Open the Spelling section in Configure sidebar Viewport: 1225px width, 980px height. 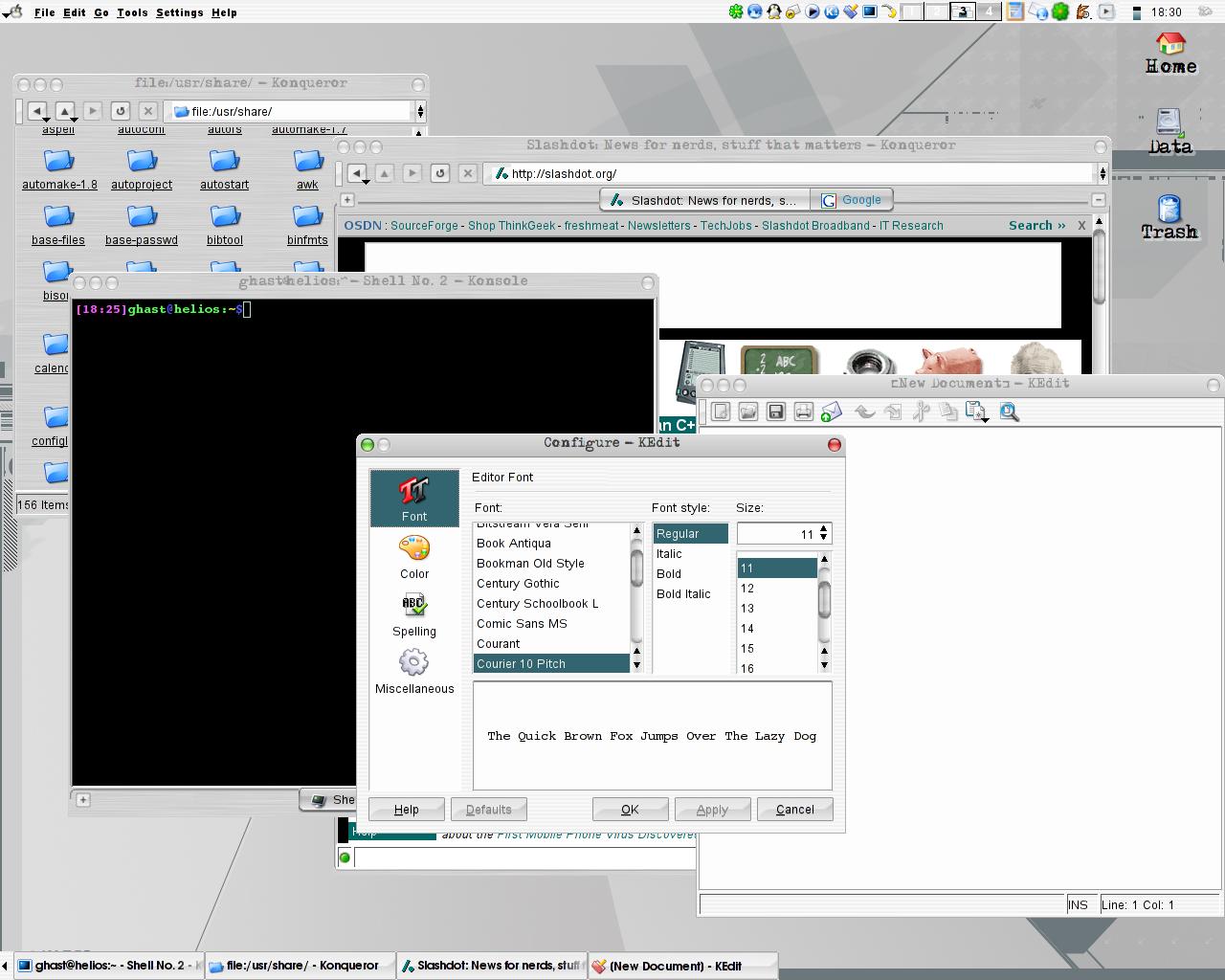(414, 614)
